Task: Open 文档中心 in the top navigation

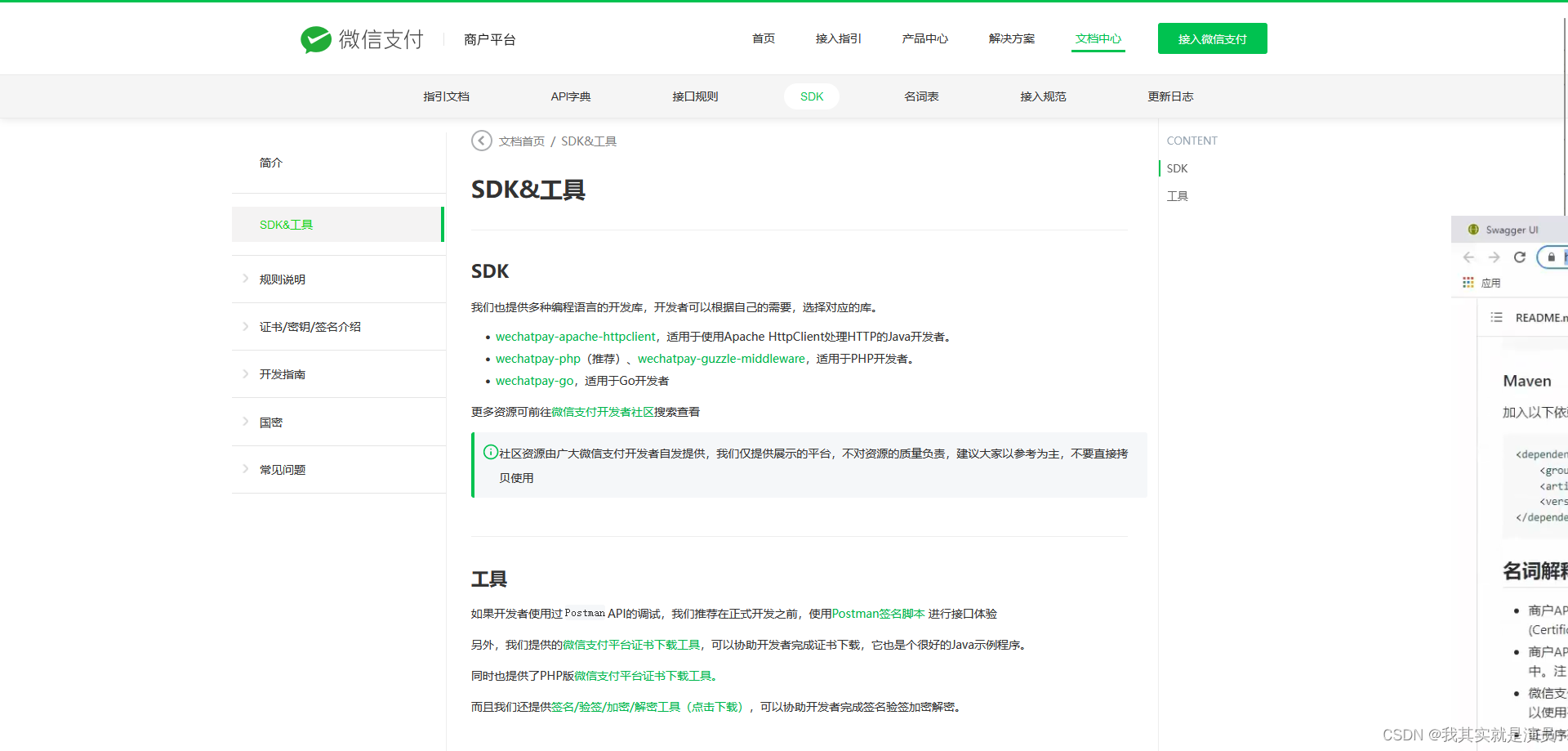Action: 1098,38
